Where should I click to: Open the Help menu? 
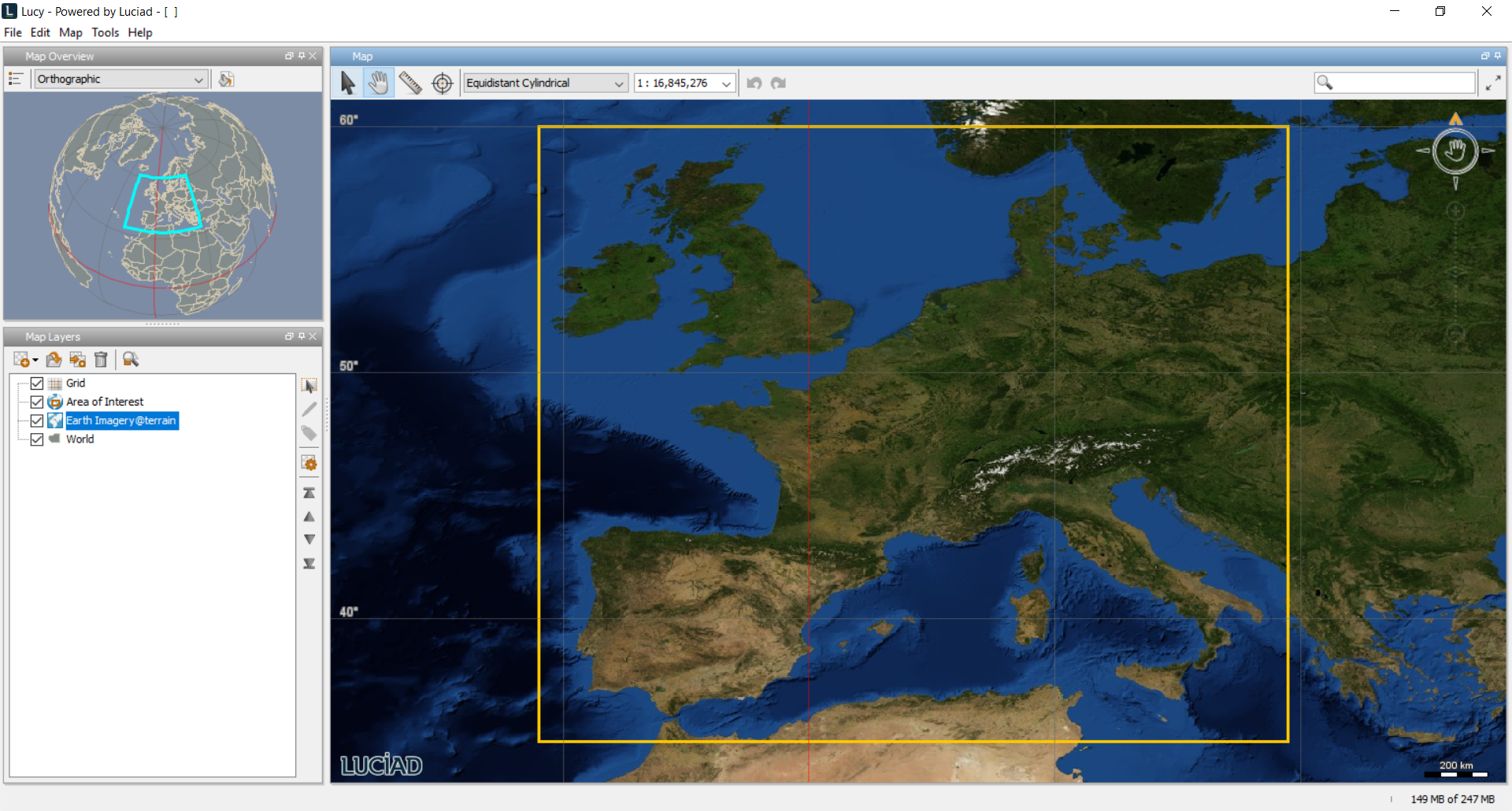140,32
